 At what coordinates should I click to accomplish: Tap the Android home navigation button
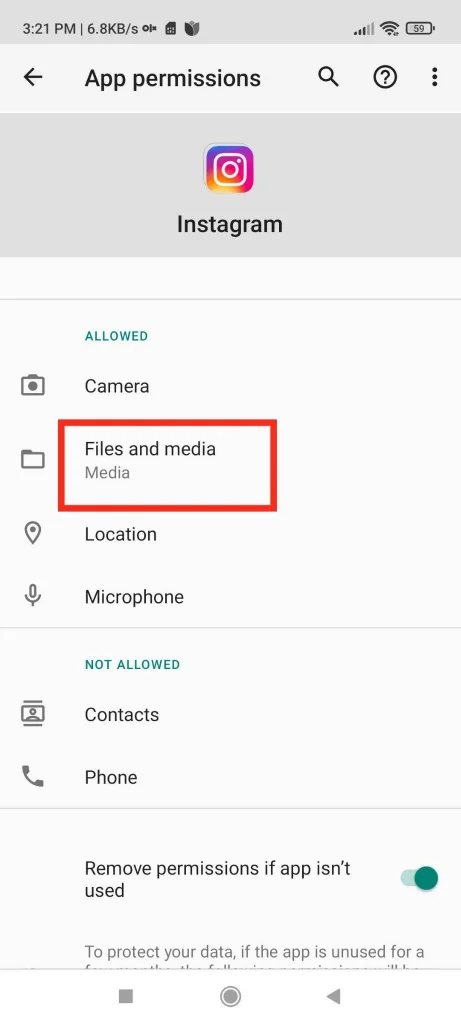(x=230, y=996)
